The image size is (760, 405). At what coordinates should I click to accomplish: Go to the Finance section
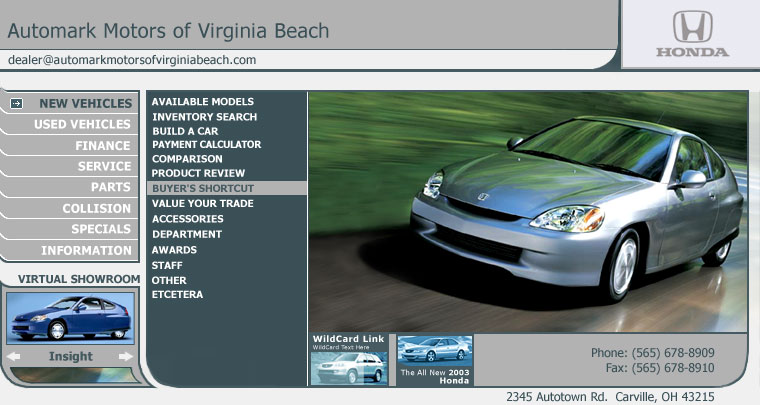click(x=103, y=146)
